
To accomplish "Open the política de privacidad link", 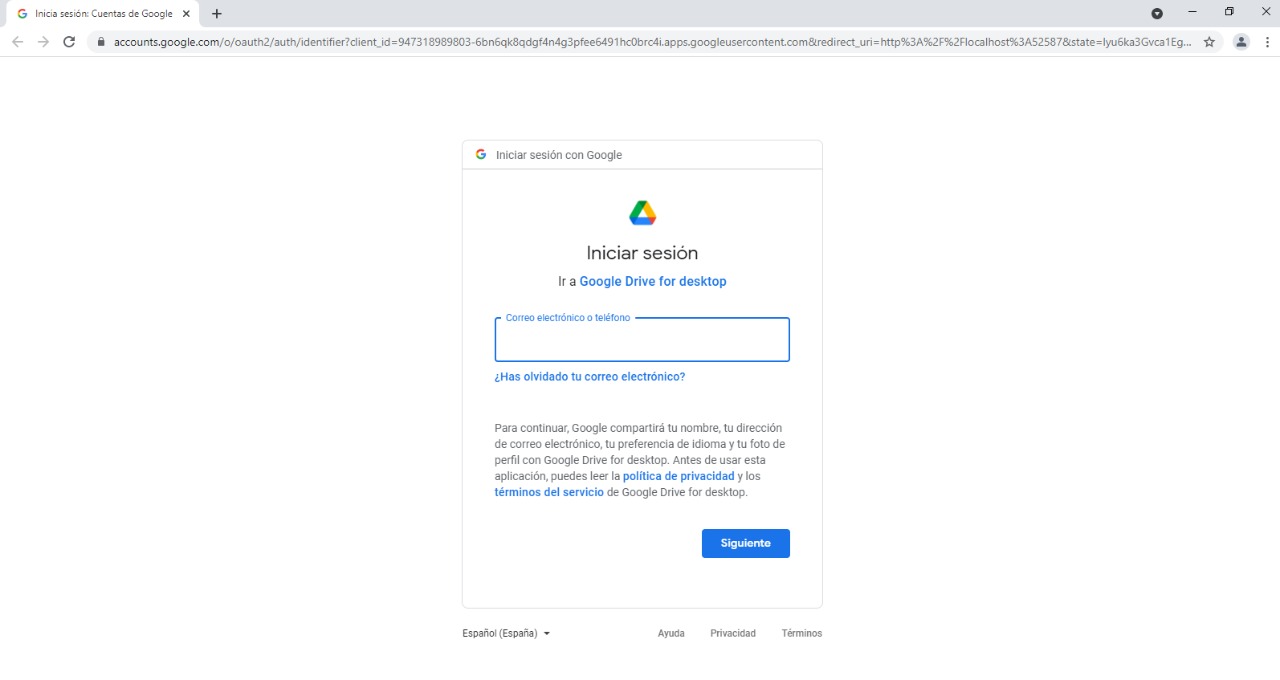I will [x=679, y=476].
